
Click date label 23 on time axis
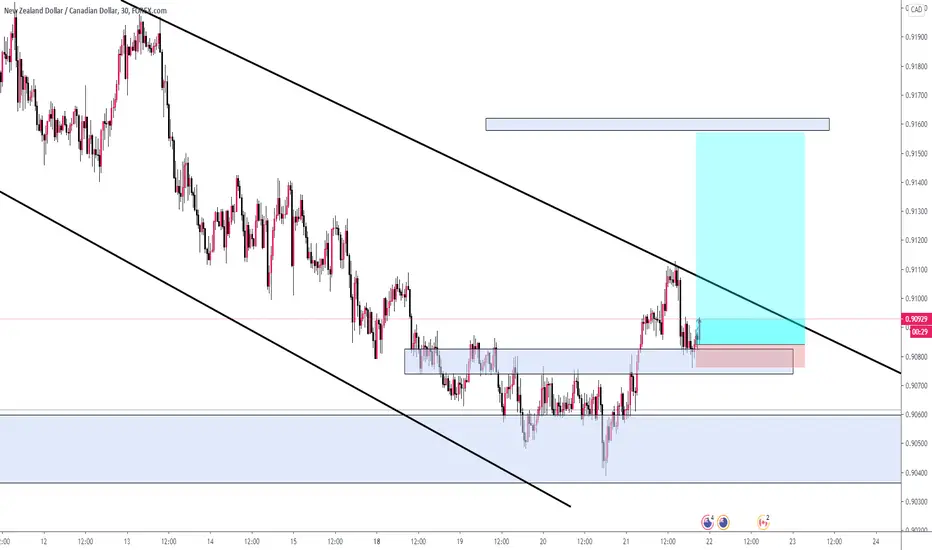tap(792, 542)
